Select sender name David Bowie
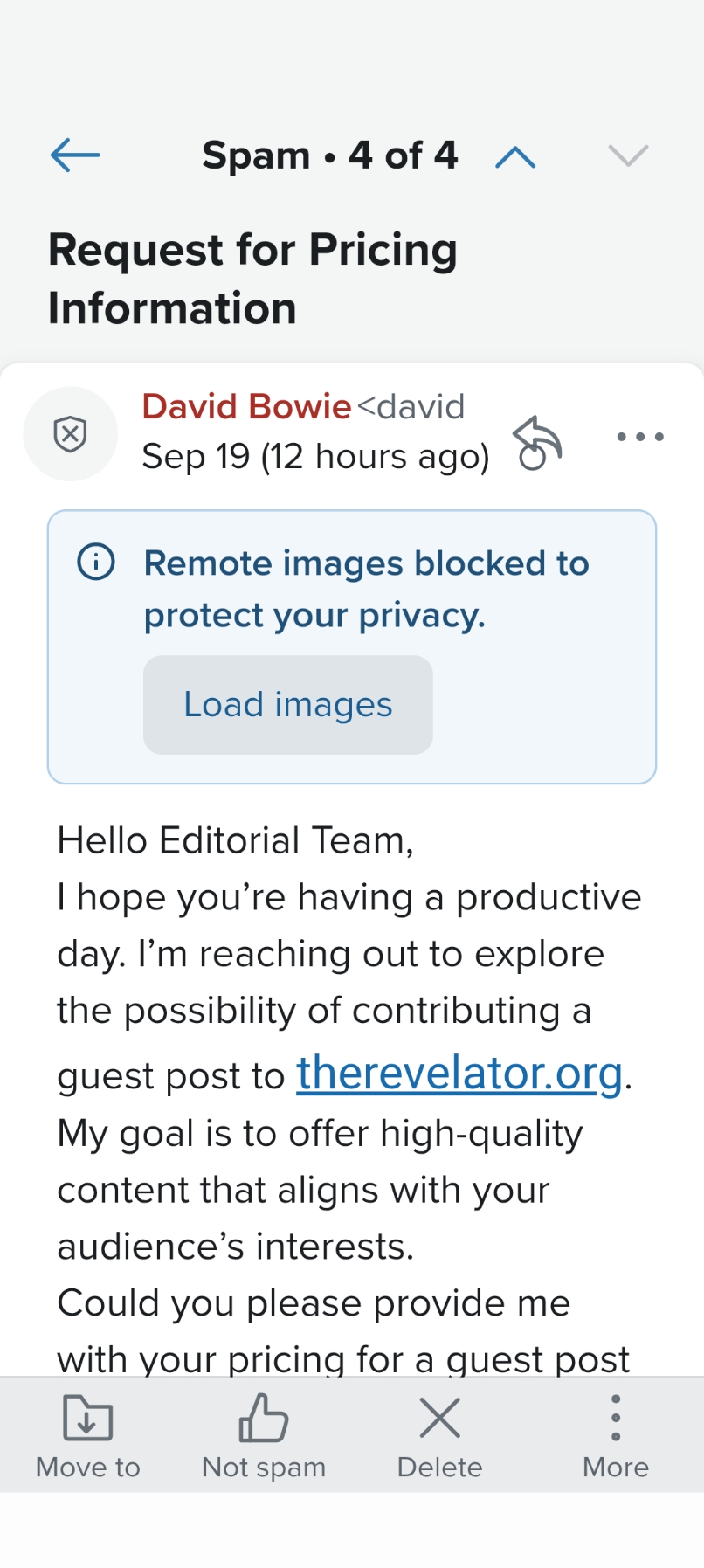 click(246, 407)
